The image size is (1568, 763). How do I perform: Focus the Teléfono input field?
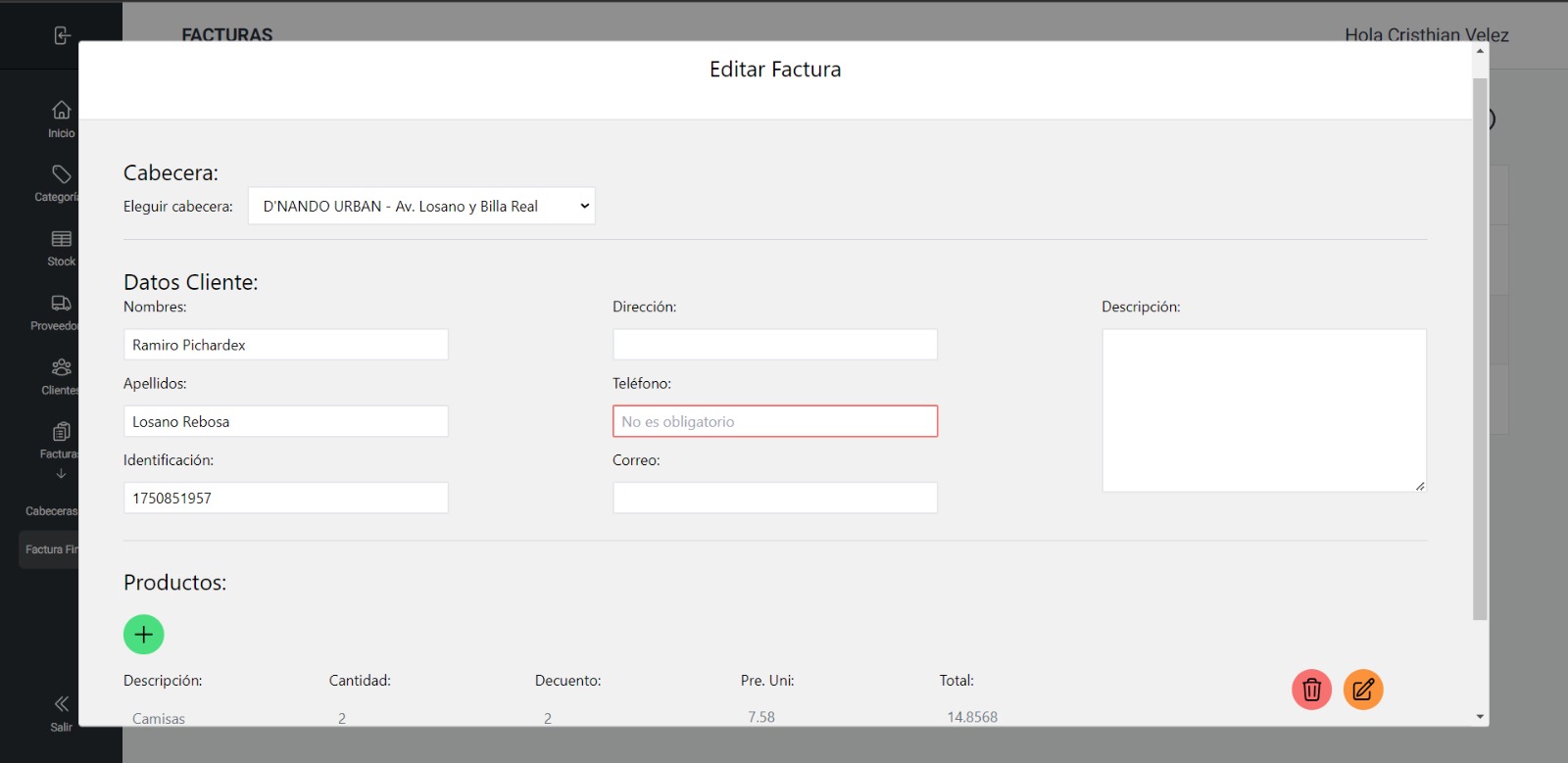(774, 421)
